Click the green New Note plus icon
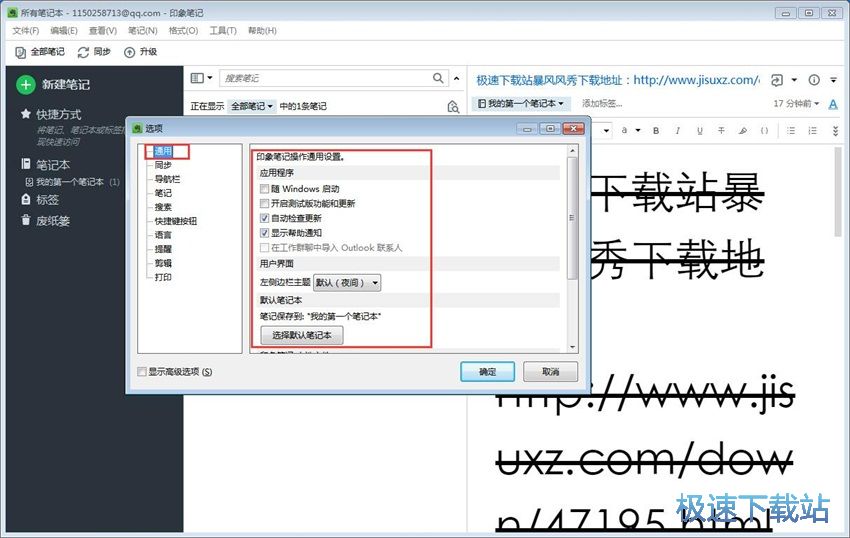 point(25,84)
